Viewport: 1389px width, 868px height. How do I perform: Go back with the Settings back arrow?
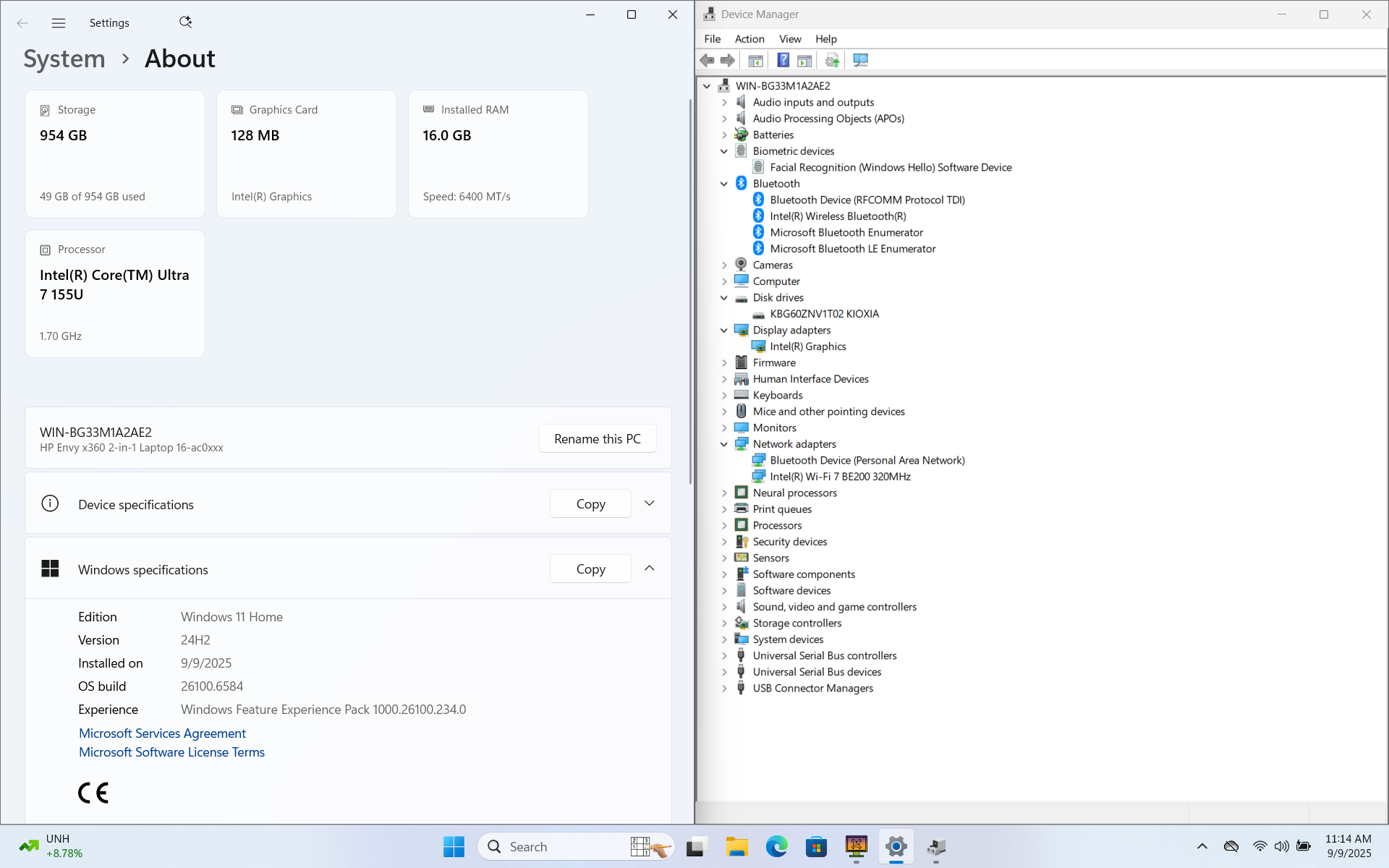pyautogui.click(x=22, y=23)
